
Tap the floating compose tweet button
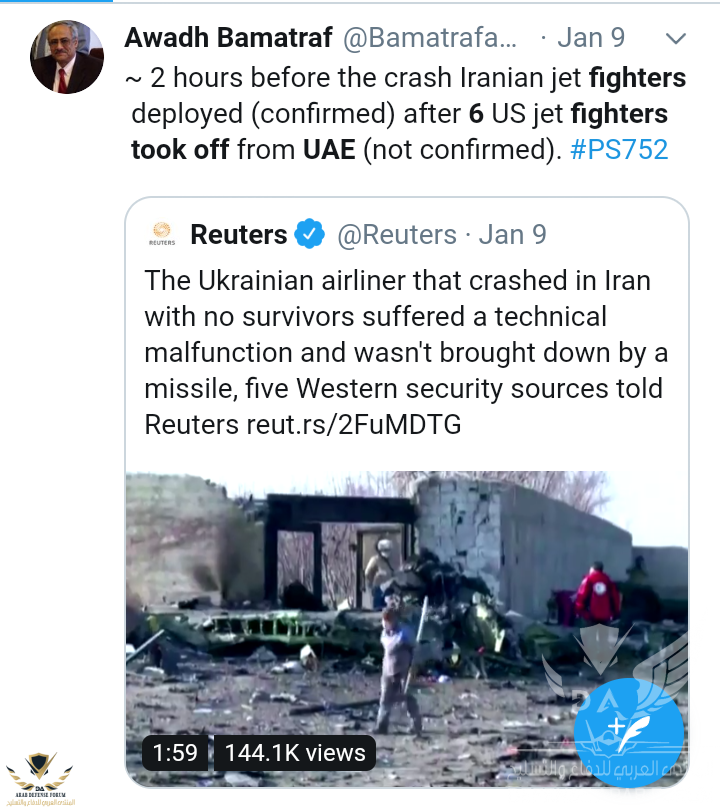tap(628, 723)
